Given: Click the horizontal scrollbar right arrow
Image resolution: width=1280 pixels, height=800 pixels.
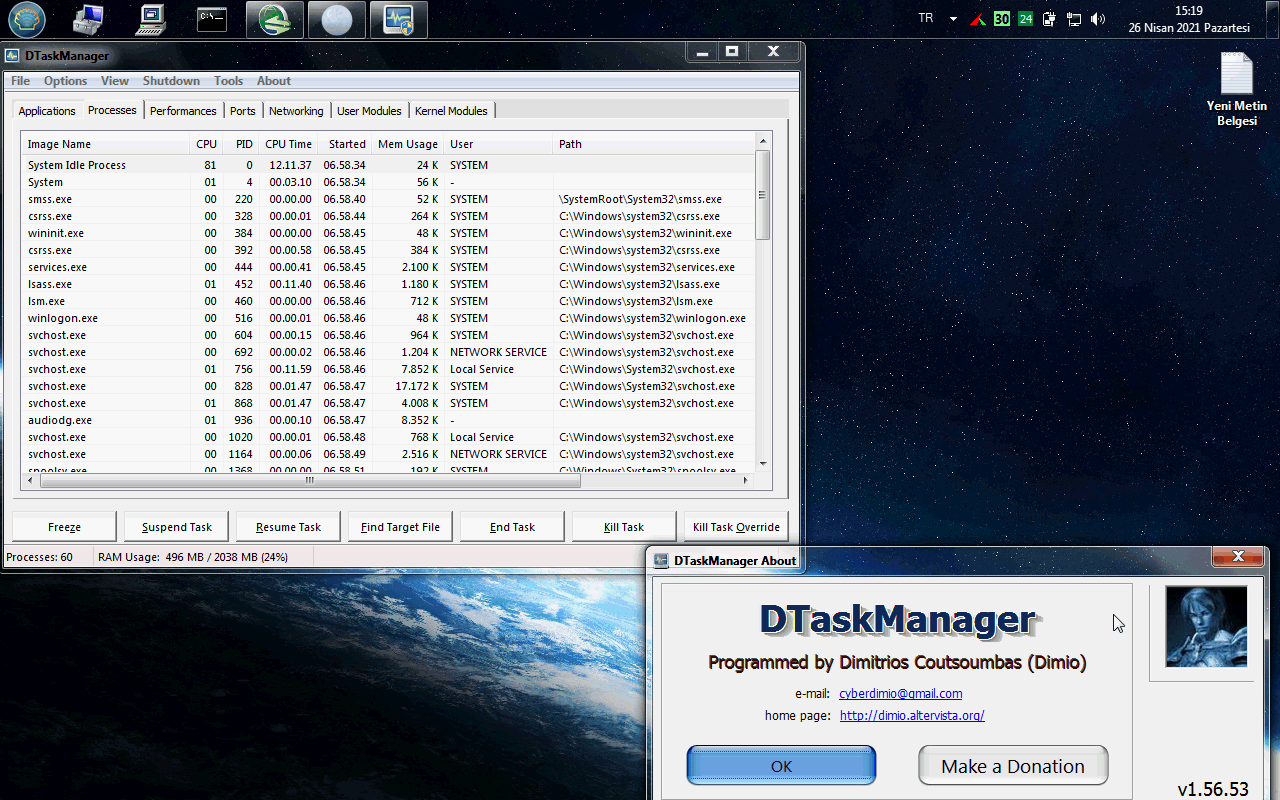Looking at the screenshot, I should coord(745,480).
